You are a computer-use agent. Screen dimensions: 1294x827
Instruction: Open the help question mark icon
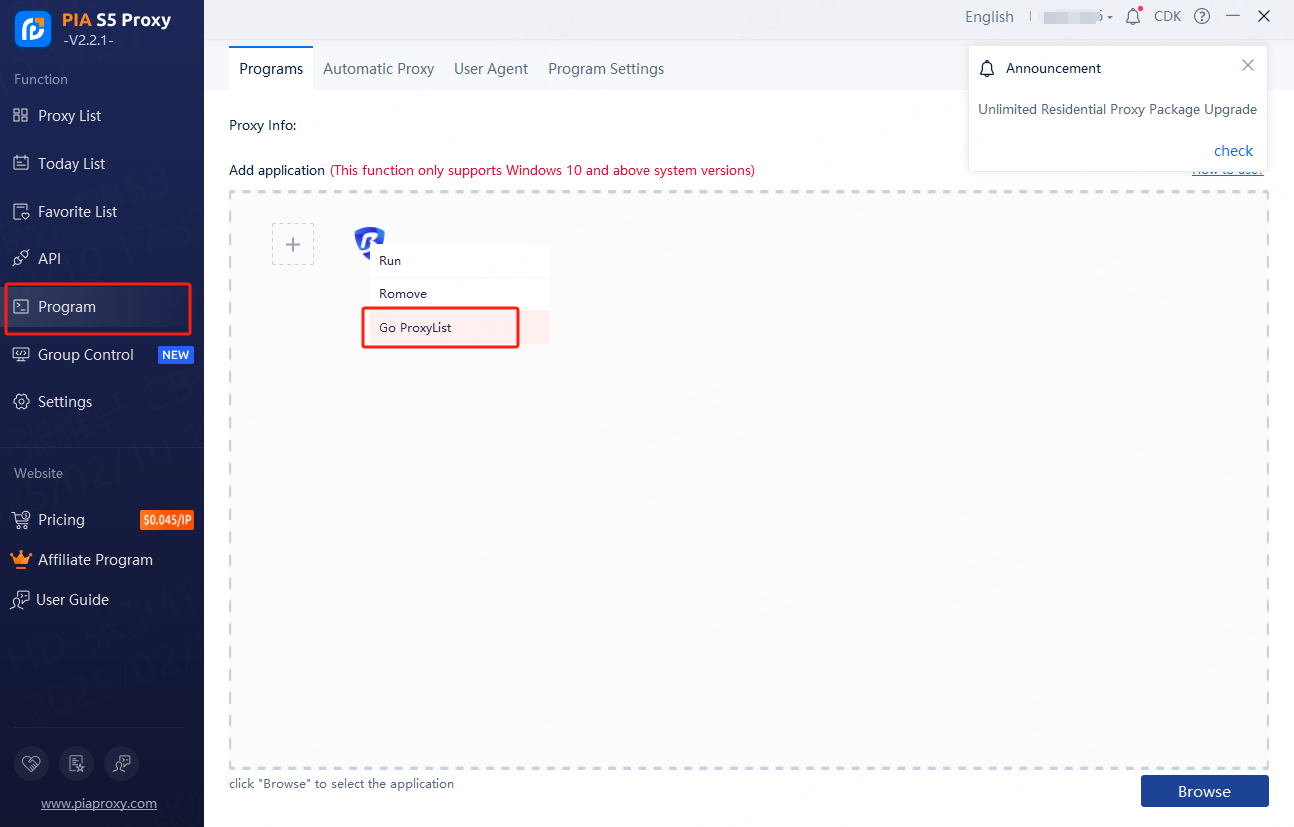click(x=1202, y=17)
